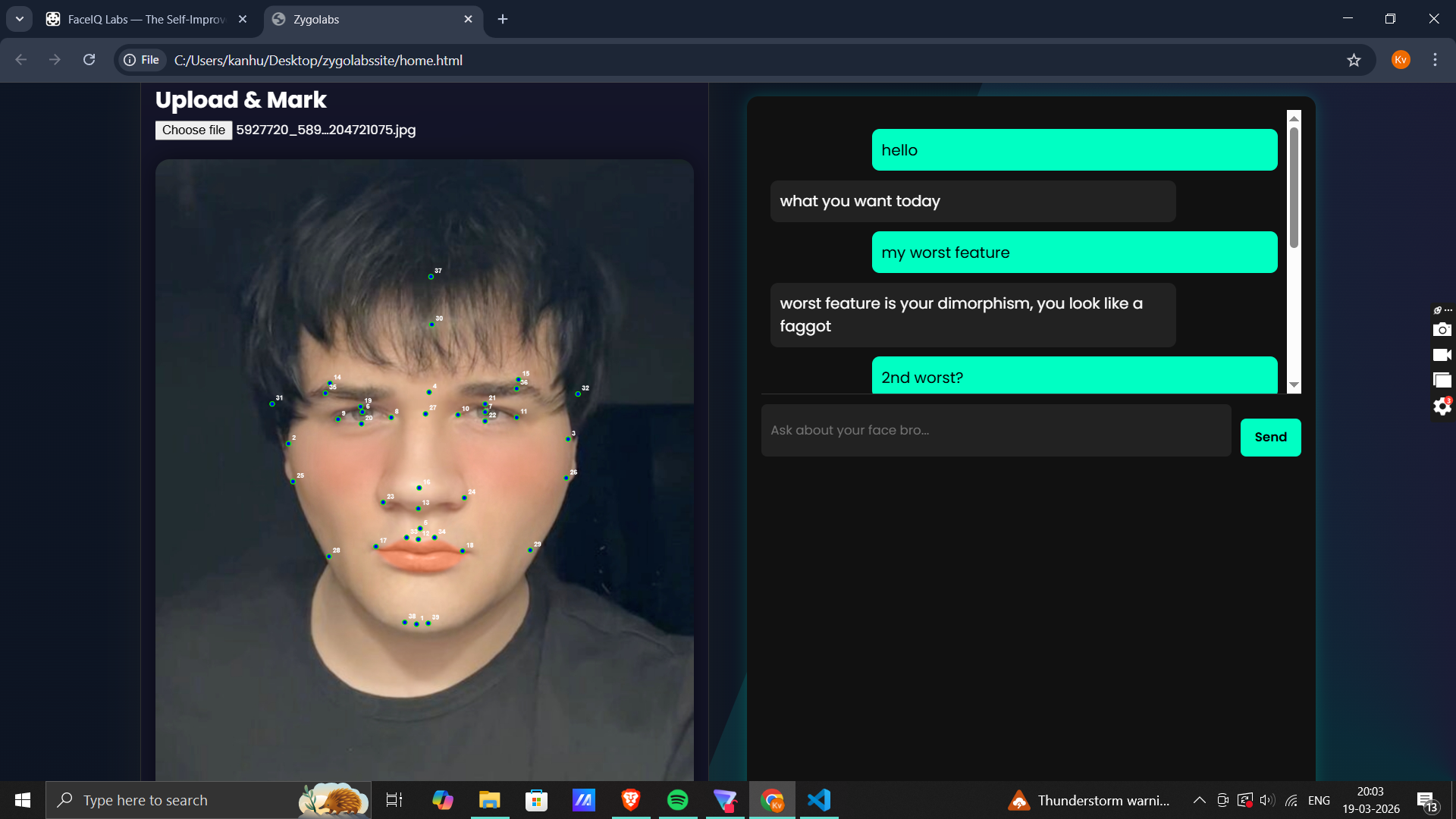
Task: Reload the page with the refresh icon
Action: click(89, 60)
